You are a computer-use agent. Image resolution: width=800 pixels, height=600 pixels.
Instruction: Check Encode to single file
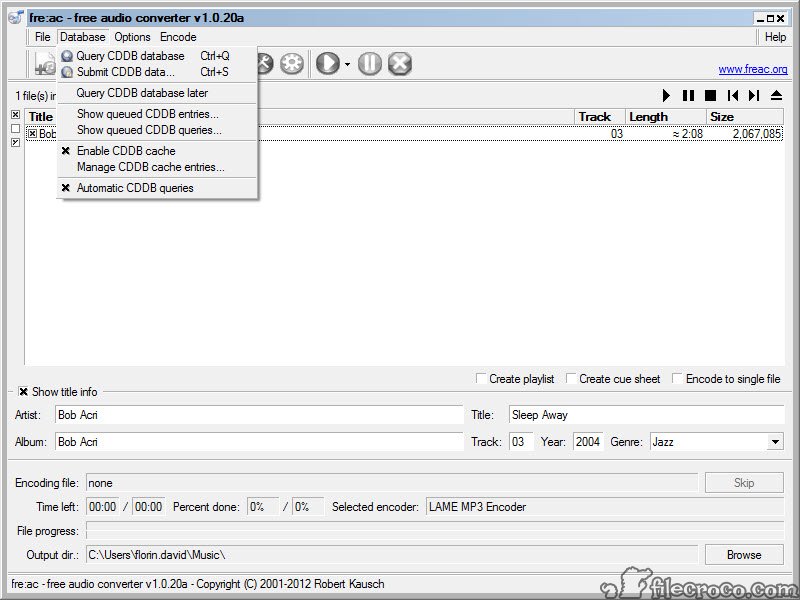pos(678,379)
